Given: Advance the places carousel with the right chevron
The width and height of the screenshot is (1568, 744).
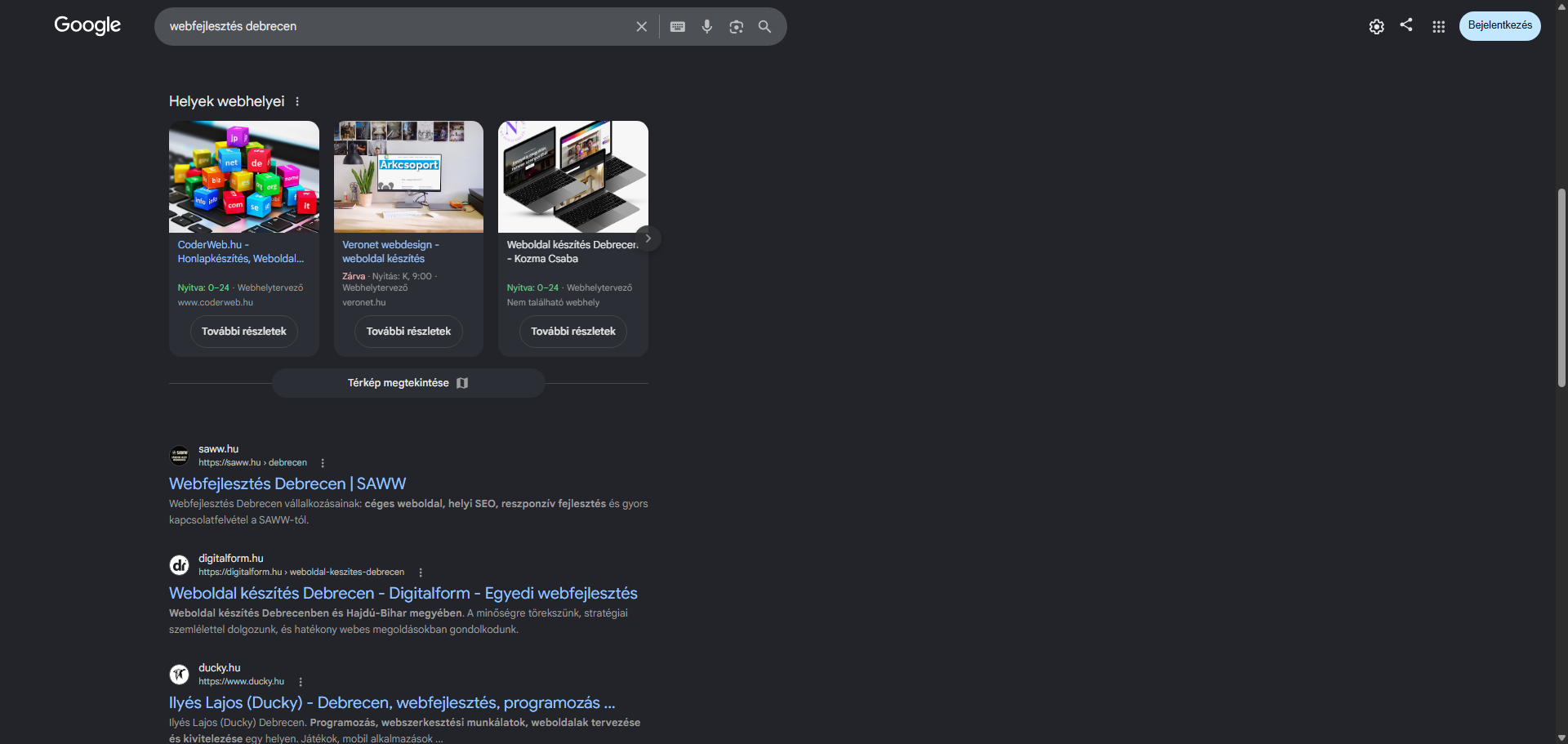Looking at the screenshot, I should 648,238.
